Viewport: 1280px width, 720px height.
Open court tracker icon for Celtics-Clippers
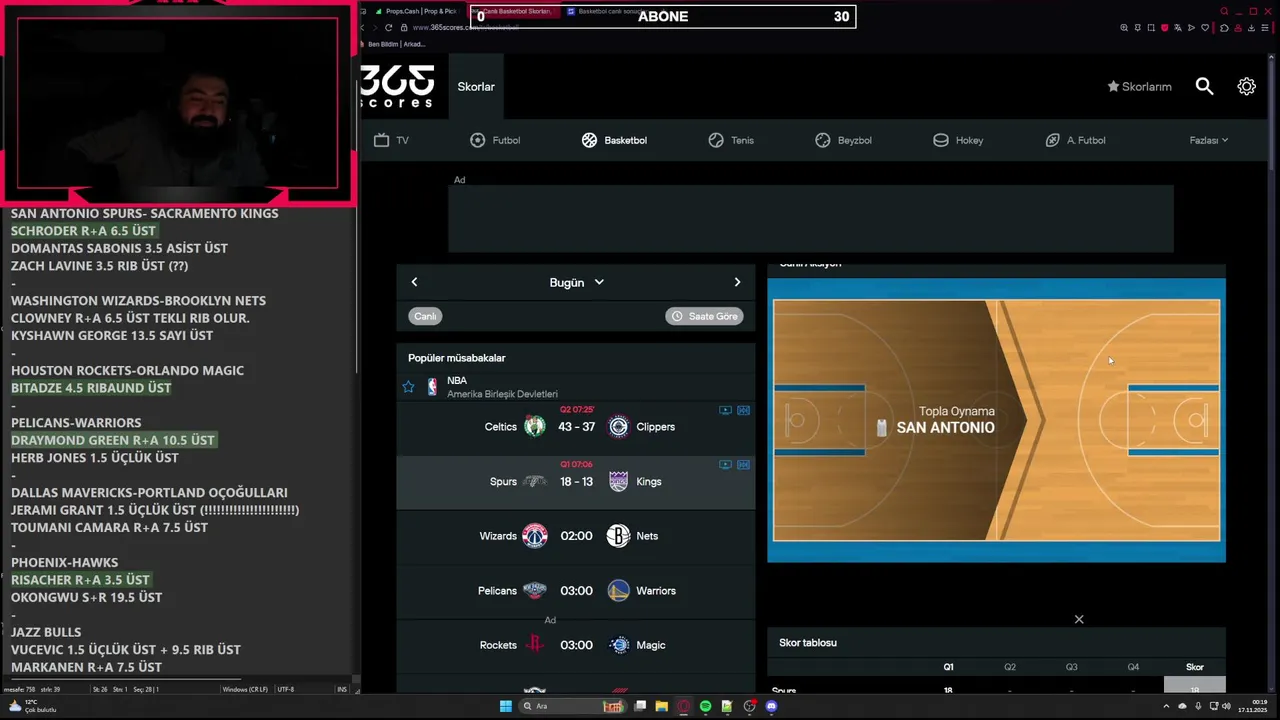[x=743, y=410]
